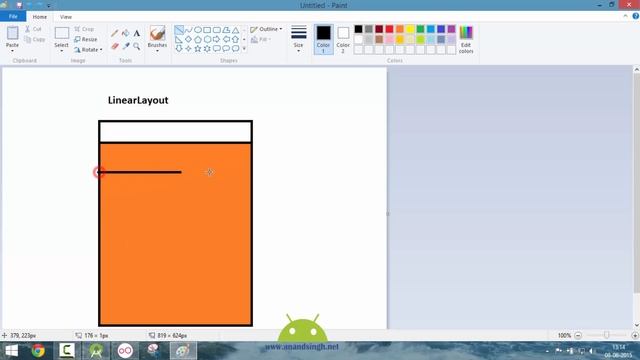Click the Cut button
Screen dimensions: 640x360
(x=33, y=29)
